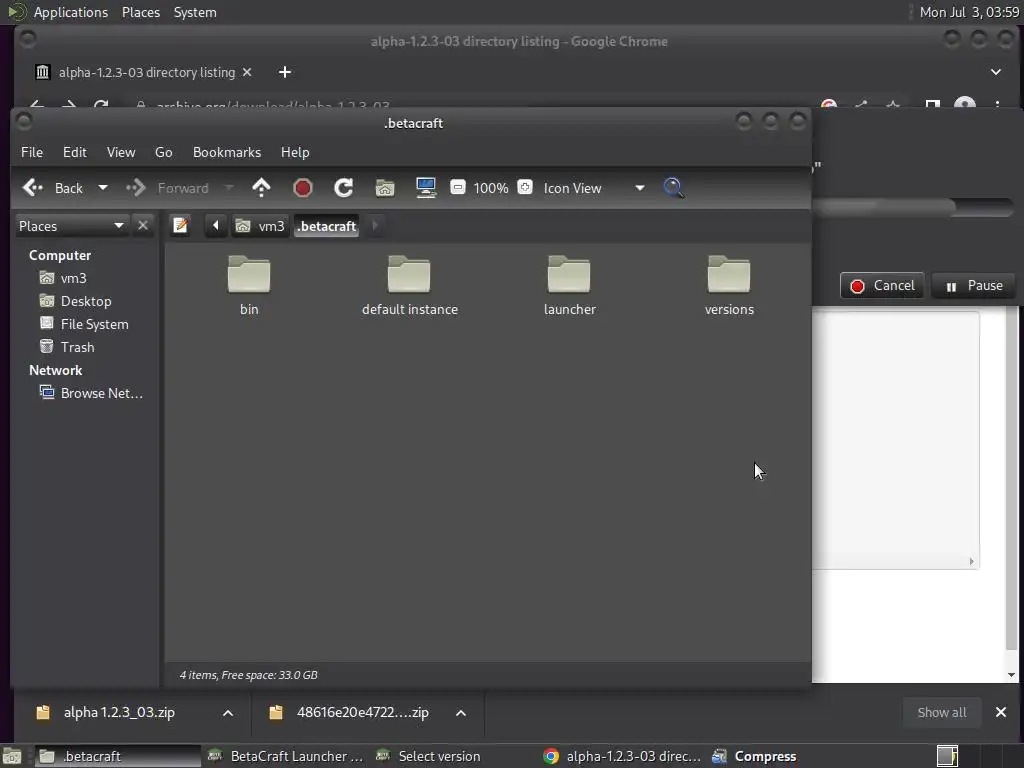Open the File menu
This screenshot has height=768, width=1024.
(32, 152)
